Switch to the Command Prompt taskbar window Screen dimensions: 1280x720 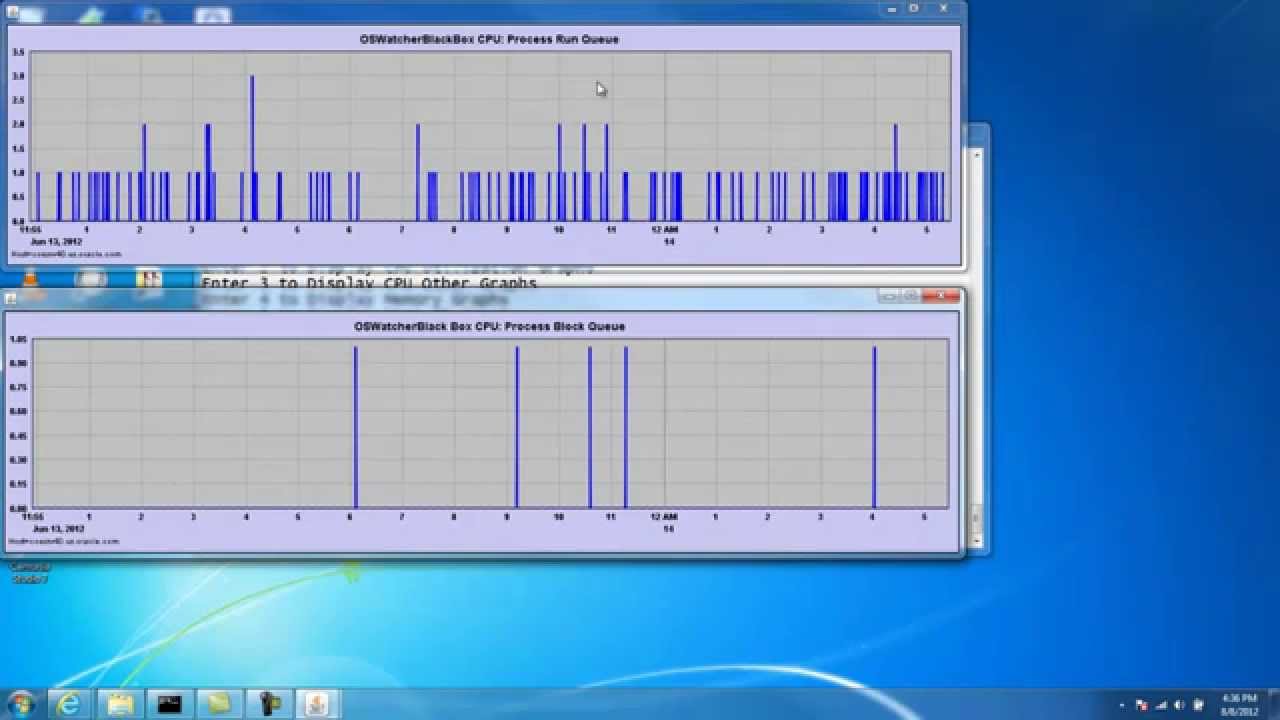click(x=169, y=704)
